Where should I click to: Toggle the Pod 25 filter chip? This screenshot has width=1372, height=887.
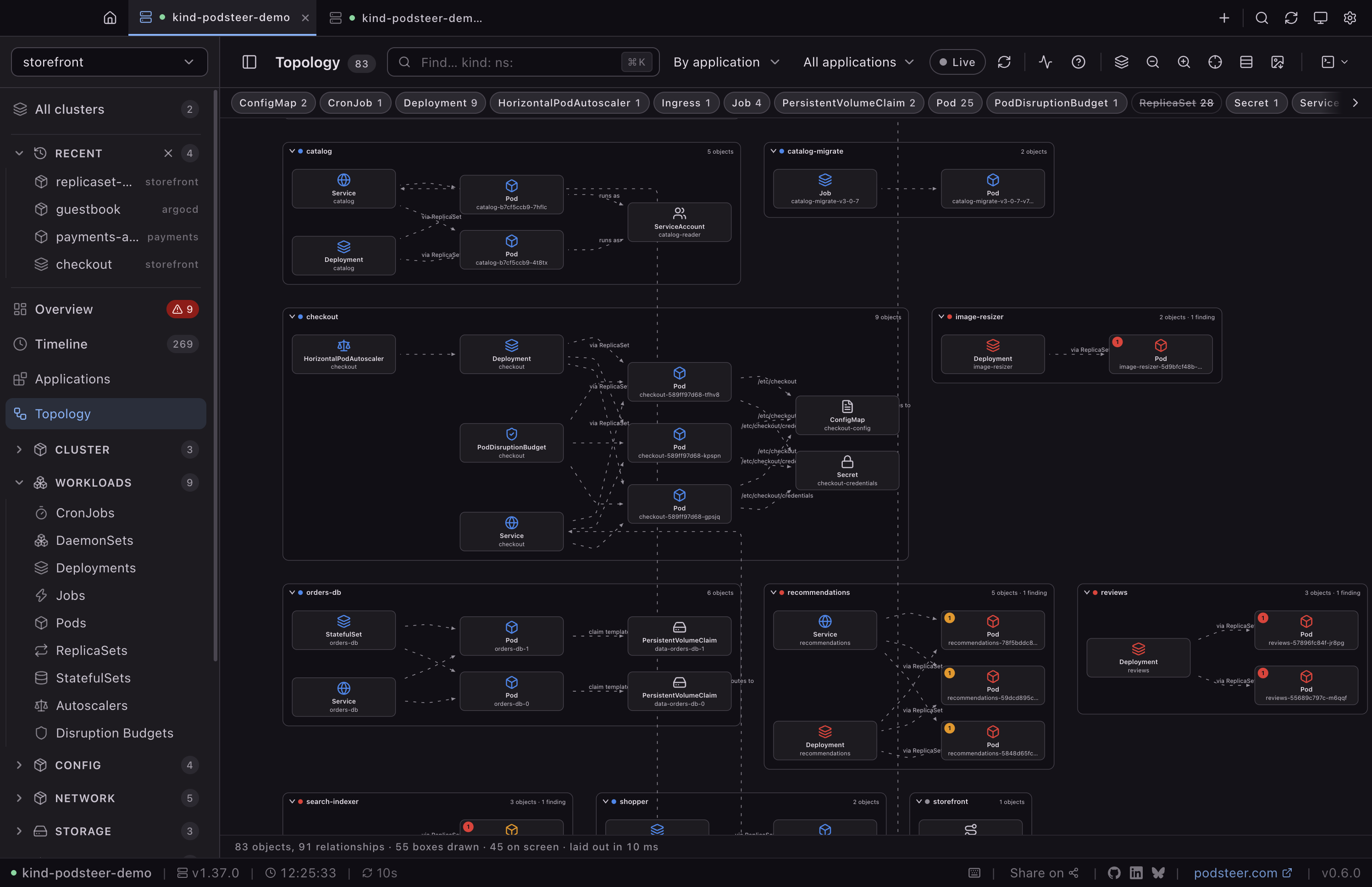pos(955,103)
